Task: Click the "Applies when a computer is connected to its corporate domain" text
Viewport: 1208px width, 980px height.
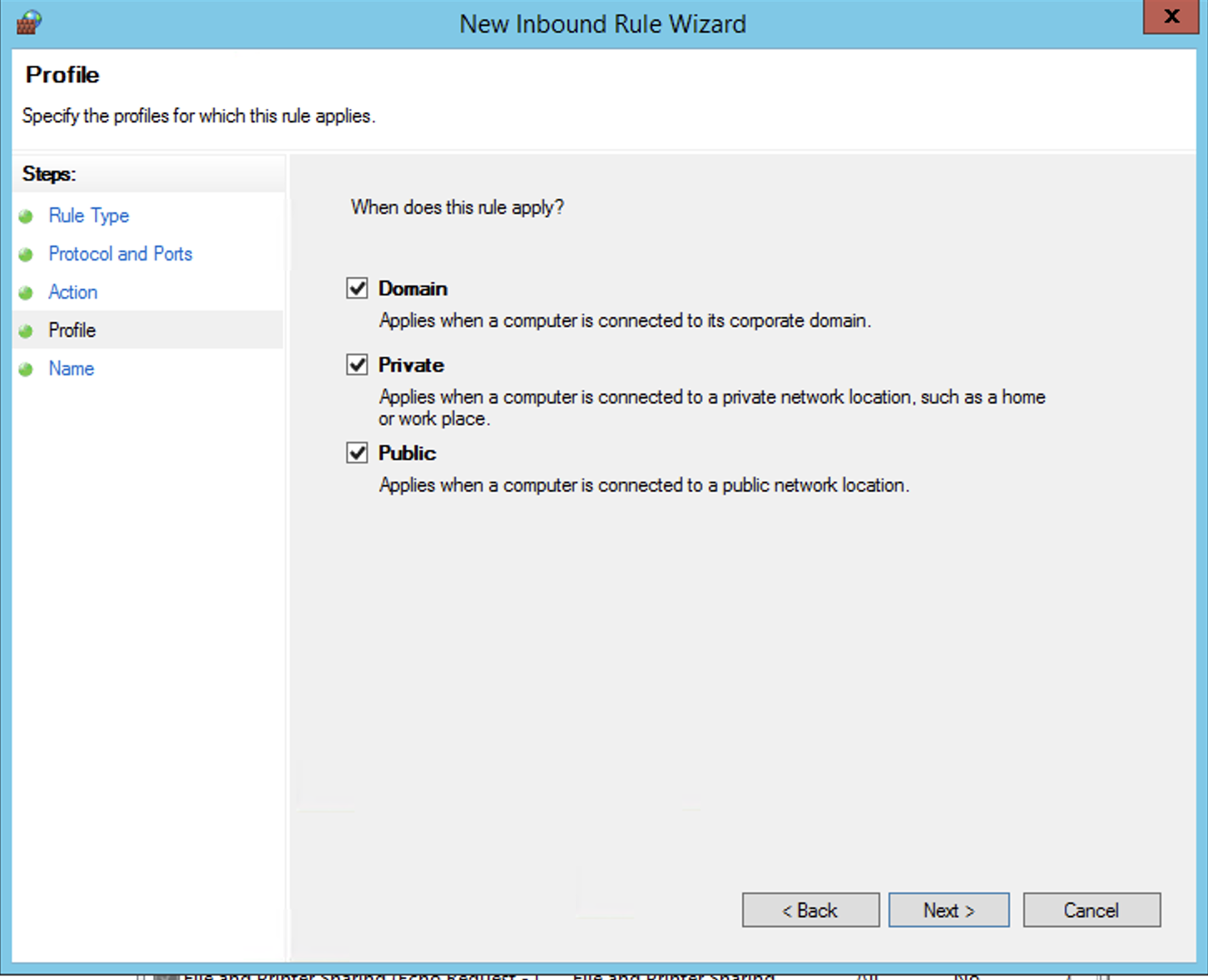Action: (x=626, y=320)
